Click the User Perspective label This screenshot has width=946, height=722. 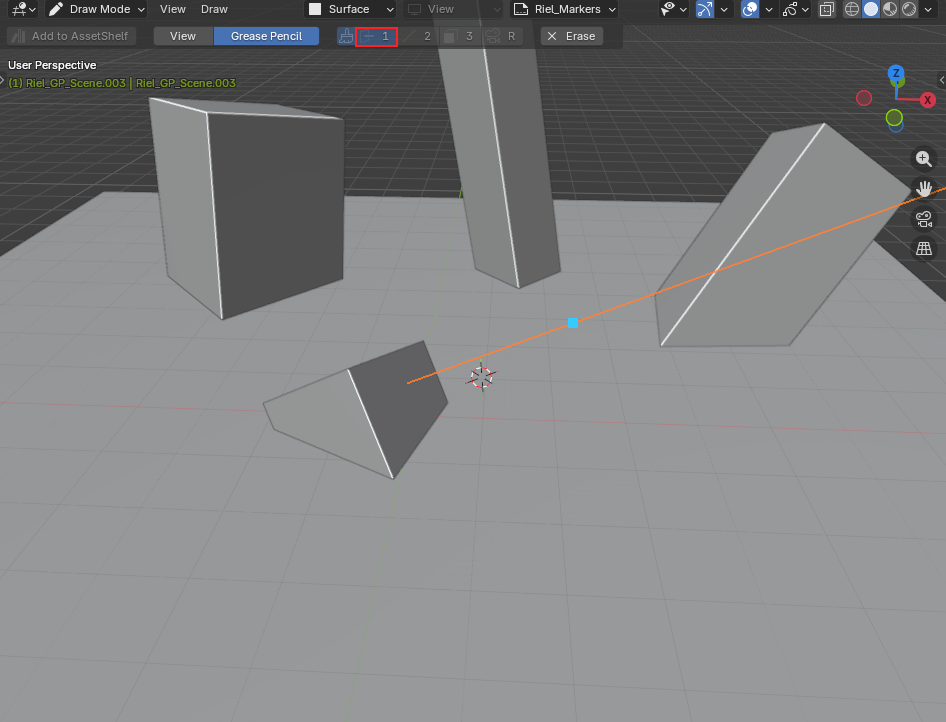[52, 65]
